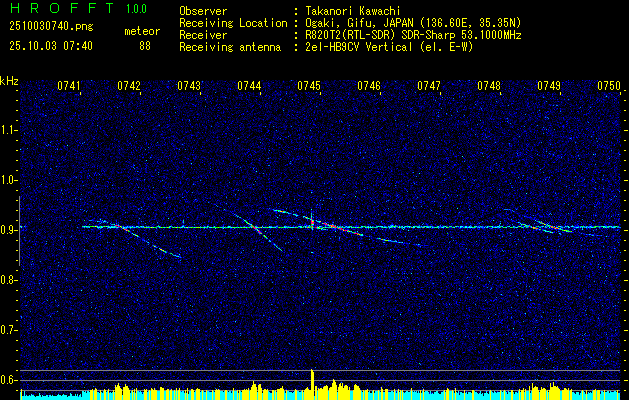Viewport: 629px width, 400px height.
Task: Click the 0743 time axis marker
Action: tap(189, 86)
